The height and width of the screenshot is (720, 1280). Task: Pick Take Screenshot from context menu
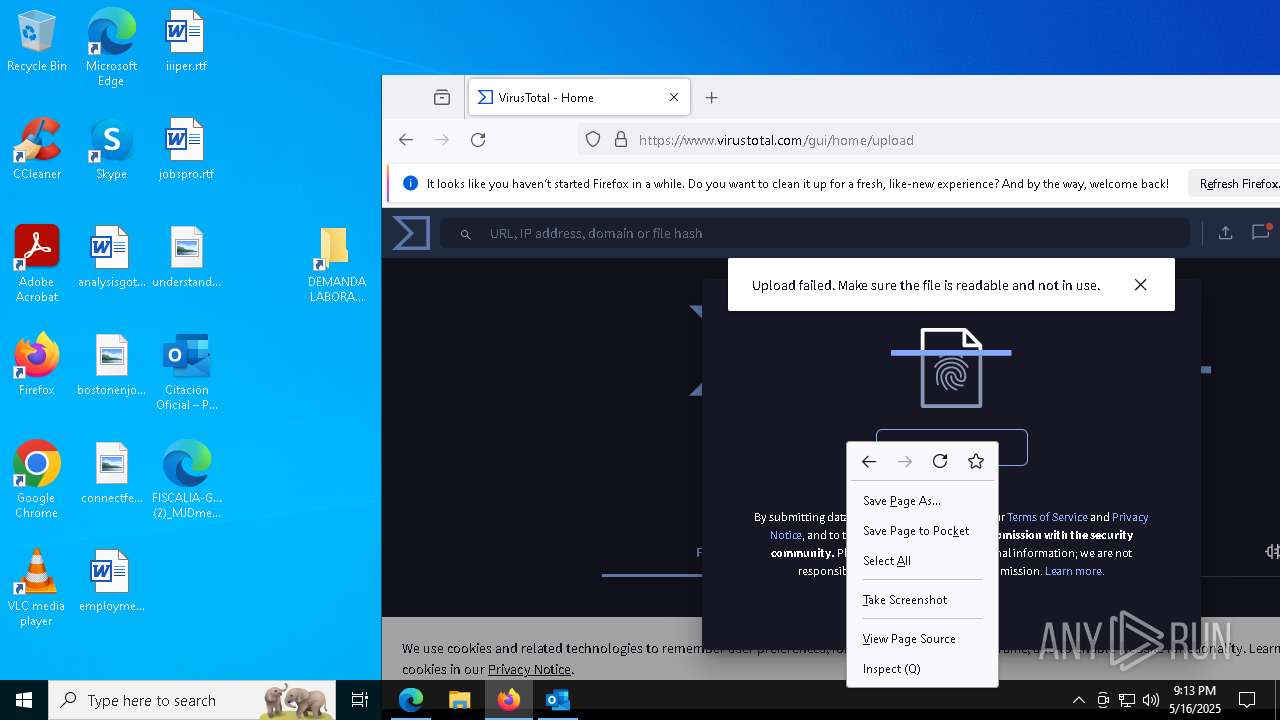(922, 600)
